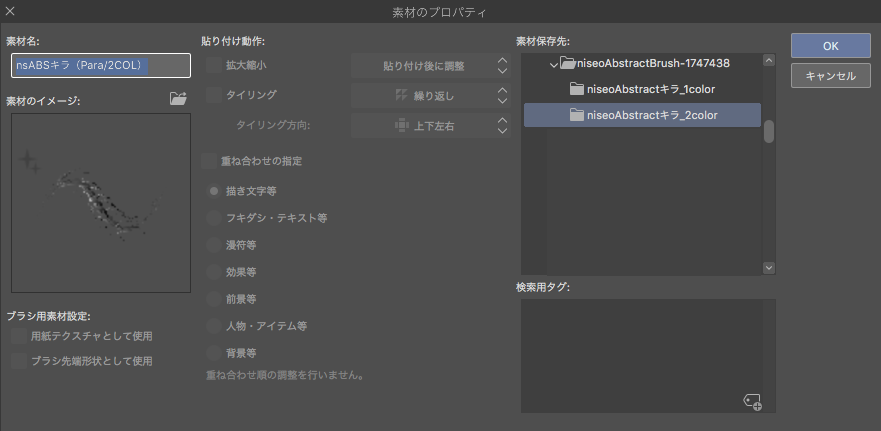This screenshot has height=431, width=881.
Task: Open the 貼り付け後に調整 dropdown
Action: point(431,66)
